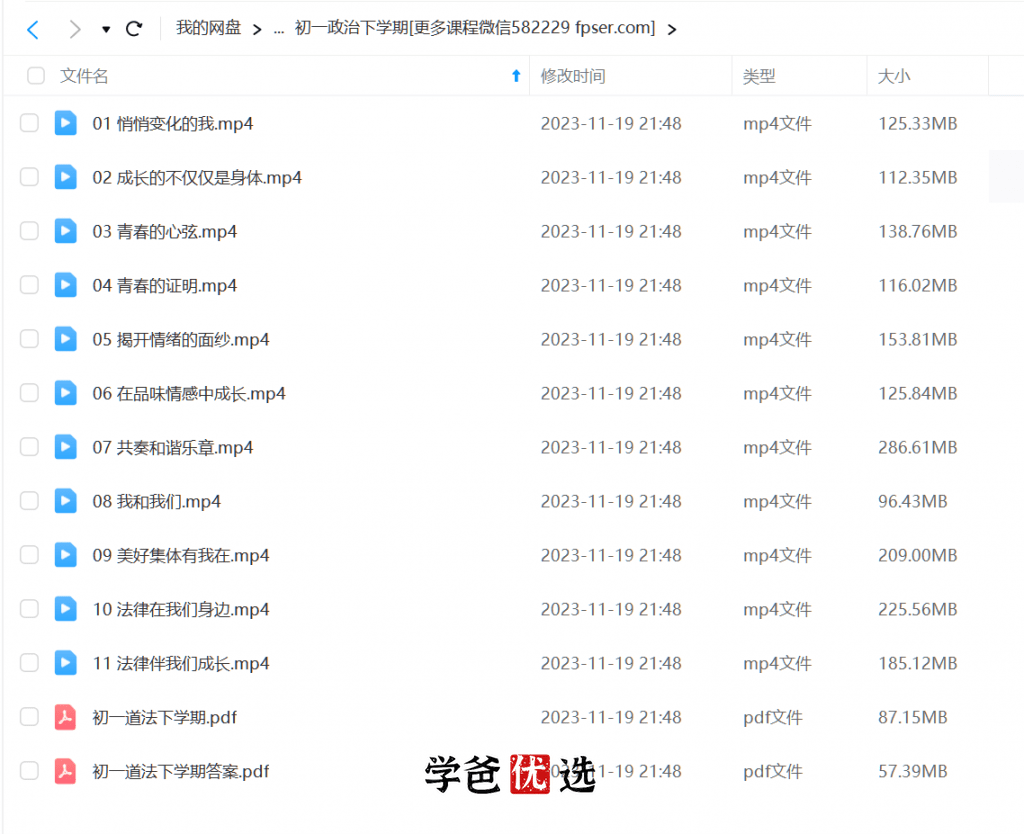Refresh the folder listing
Viewport: 1024px width, 834px height.
[134, 29]
